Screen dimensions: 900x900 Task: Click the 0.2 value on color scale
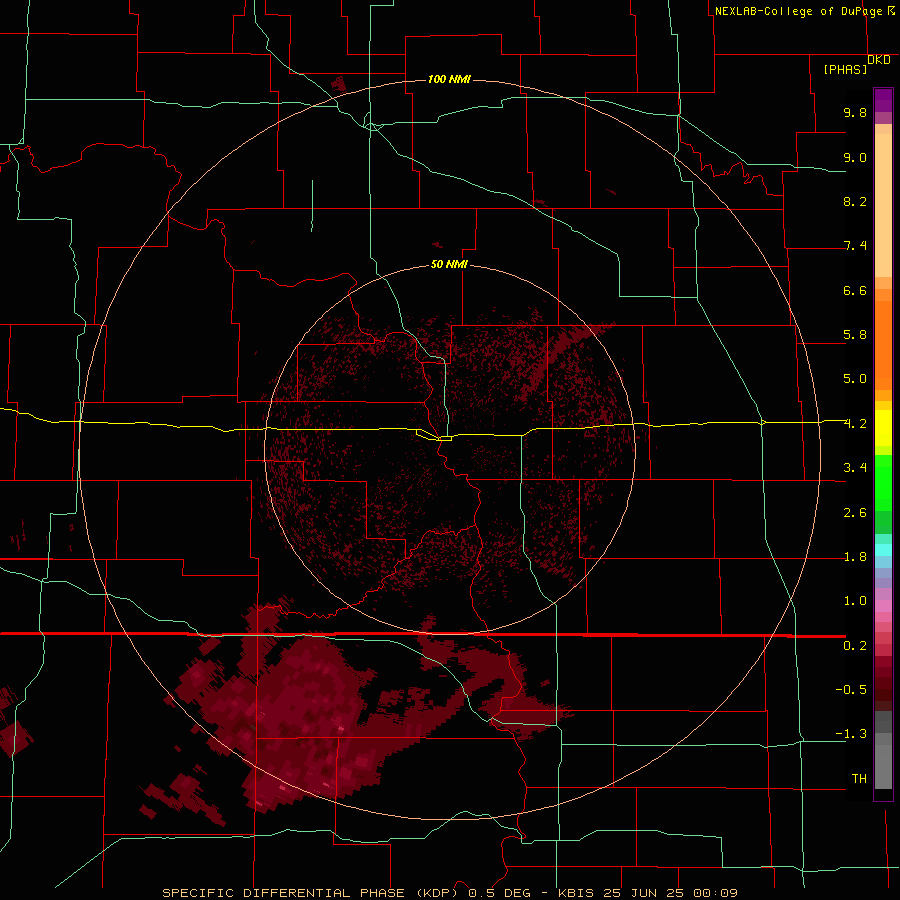pyautogui.click(x=855, y=646)
